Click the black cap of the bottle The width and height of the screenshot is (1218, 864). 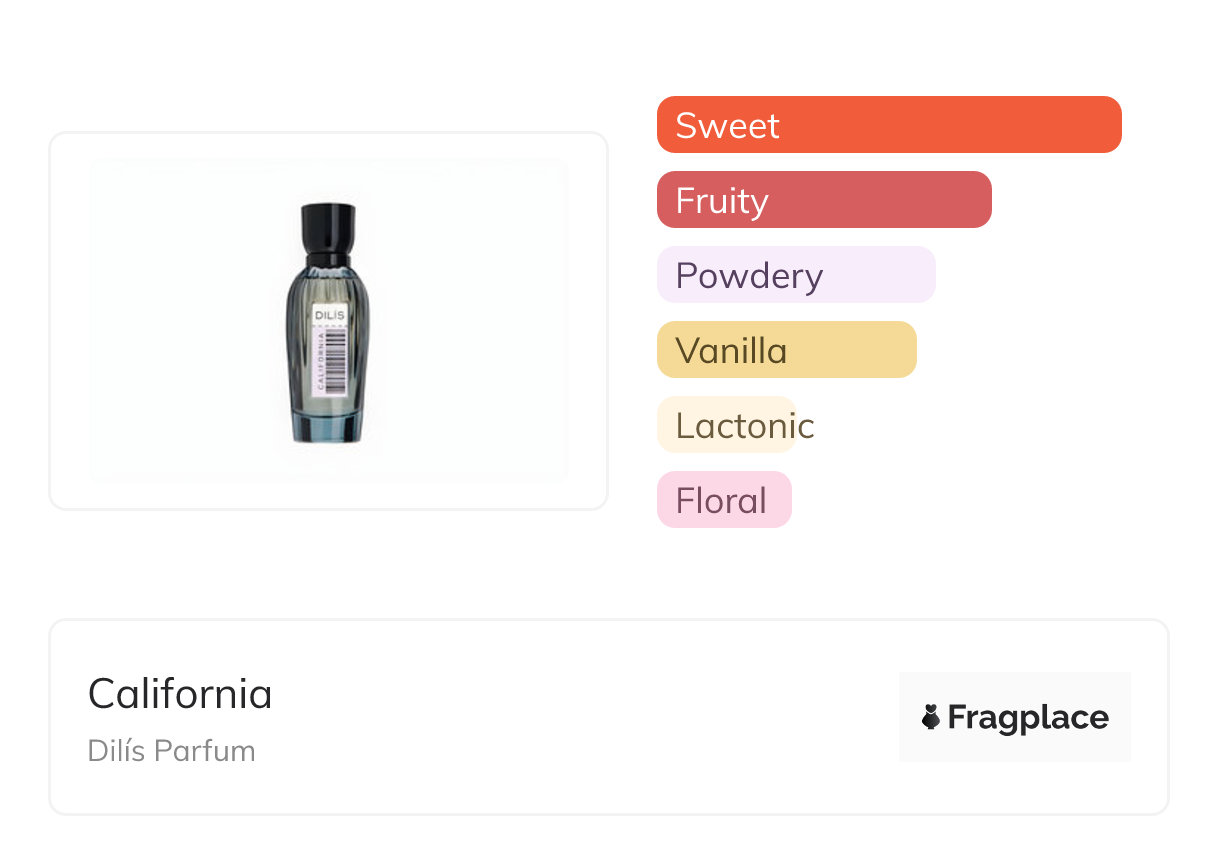tap(328, 232)
